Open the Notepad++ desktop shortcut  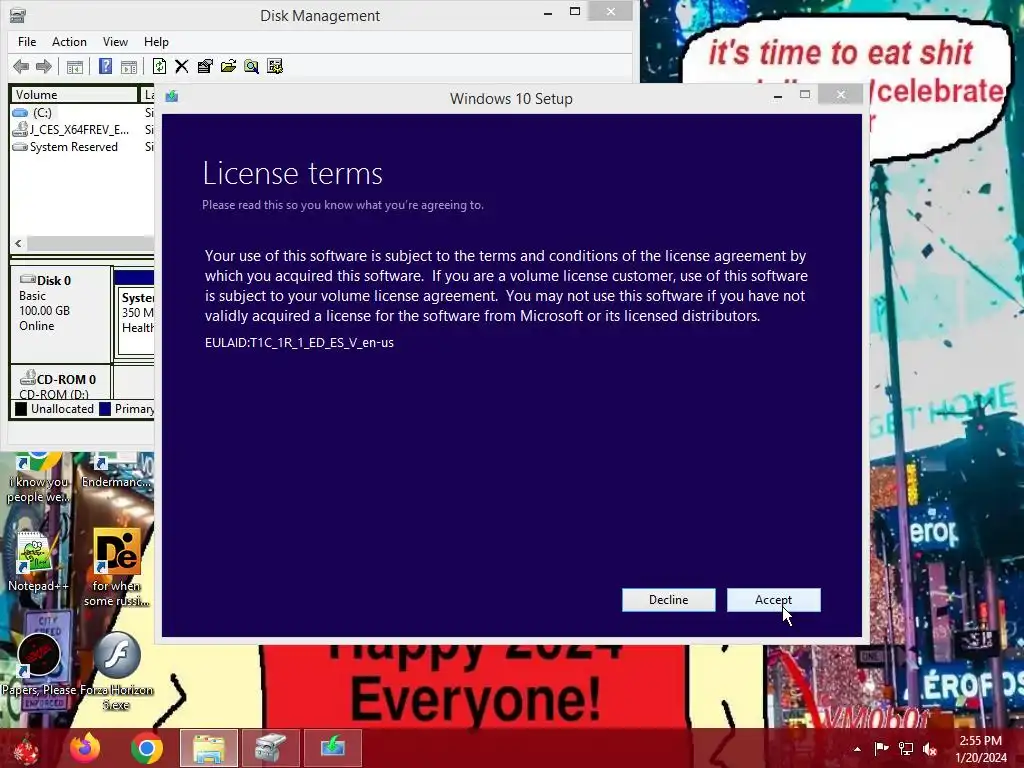(x=37, y=562)
